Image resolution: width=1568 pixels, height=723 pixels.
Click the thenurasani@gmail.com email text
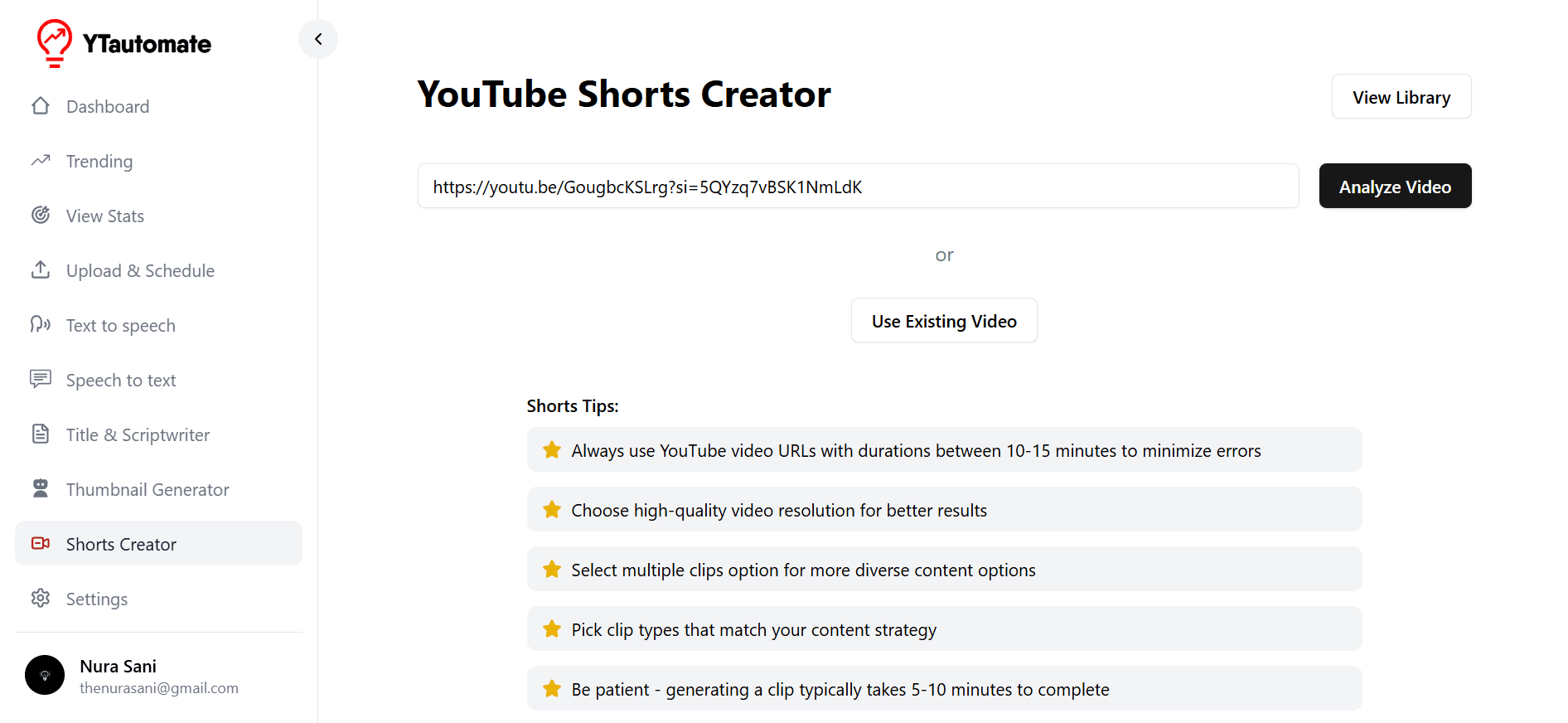click(159, 688)
